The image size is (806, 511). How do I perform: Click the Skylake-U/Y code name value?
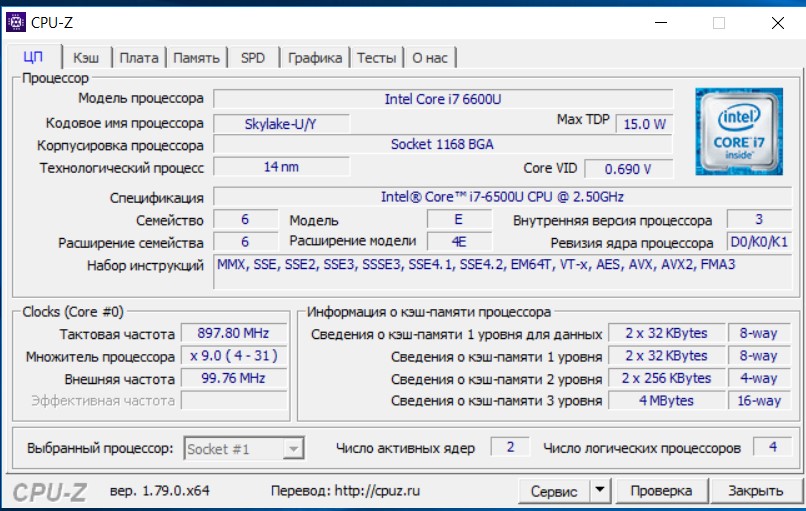point(281,124)
